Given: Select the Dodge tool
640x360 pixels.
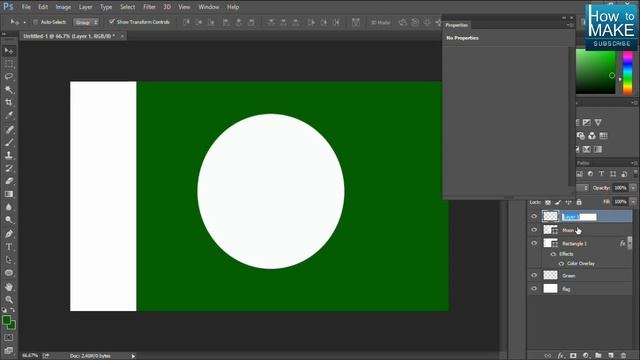Looking at the screenshot, I should coord(9,220).
